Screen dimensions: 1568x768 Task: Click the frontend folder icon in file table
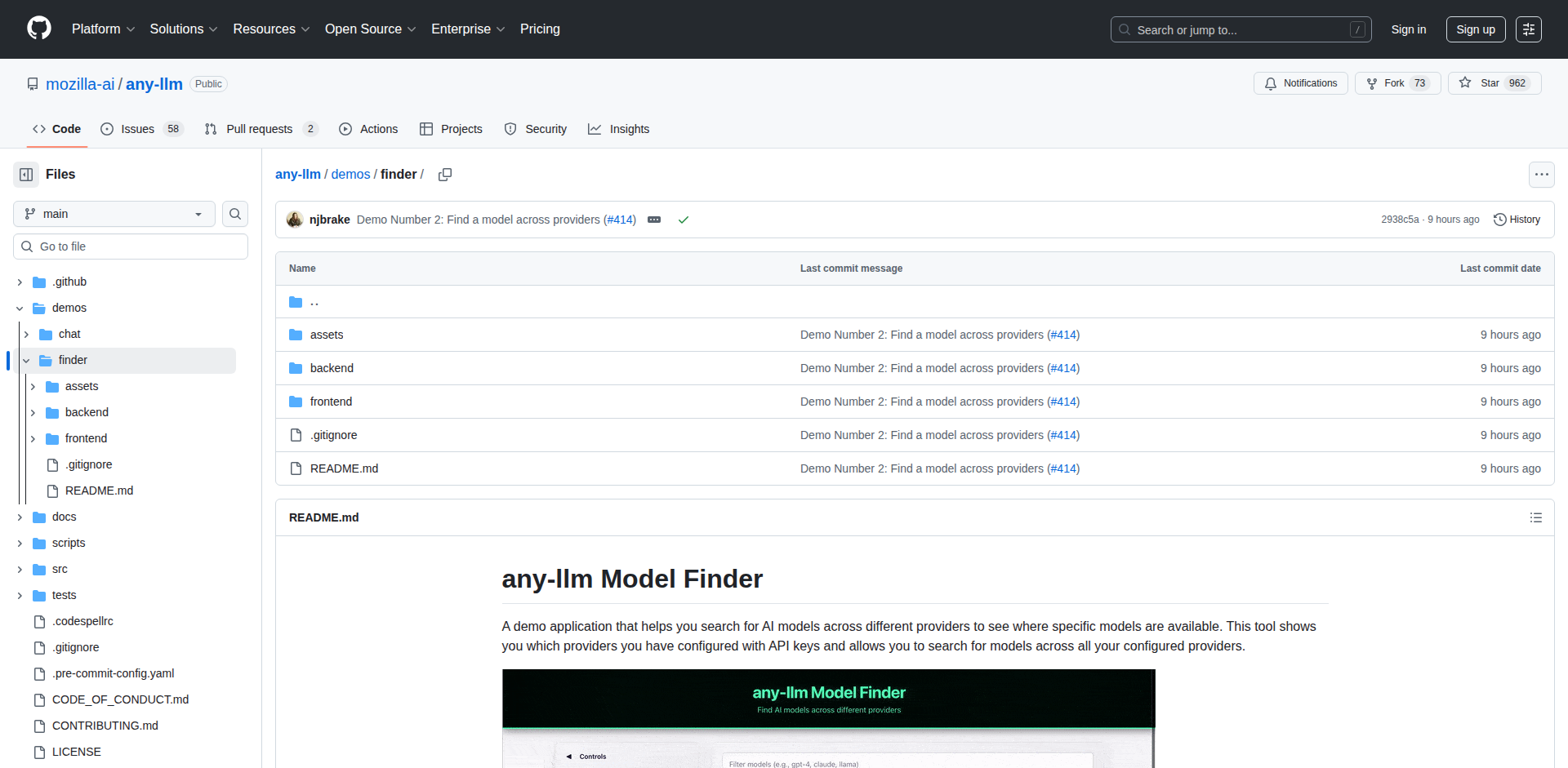click(x=296, y=402)
